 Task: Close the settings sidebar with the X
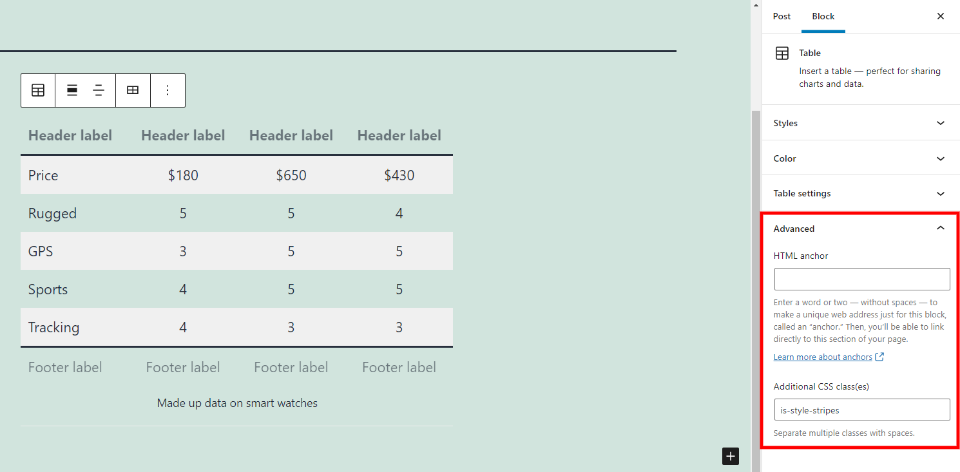click(940, 16)
